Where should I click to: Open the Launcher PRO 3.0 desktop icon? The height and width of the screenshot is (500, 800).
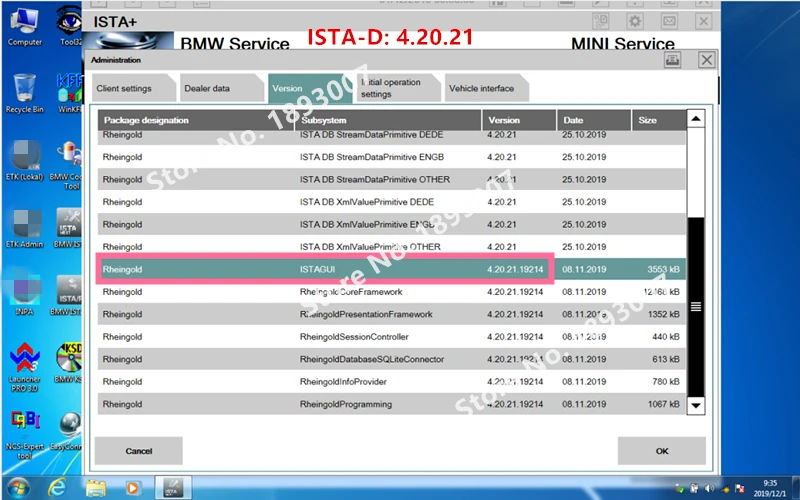(x=24, y=366)
